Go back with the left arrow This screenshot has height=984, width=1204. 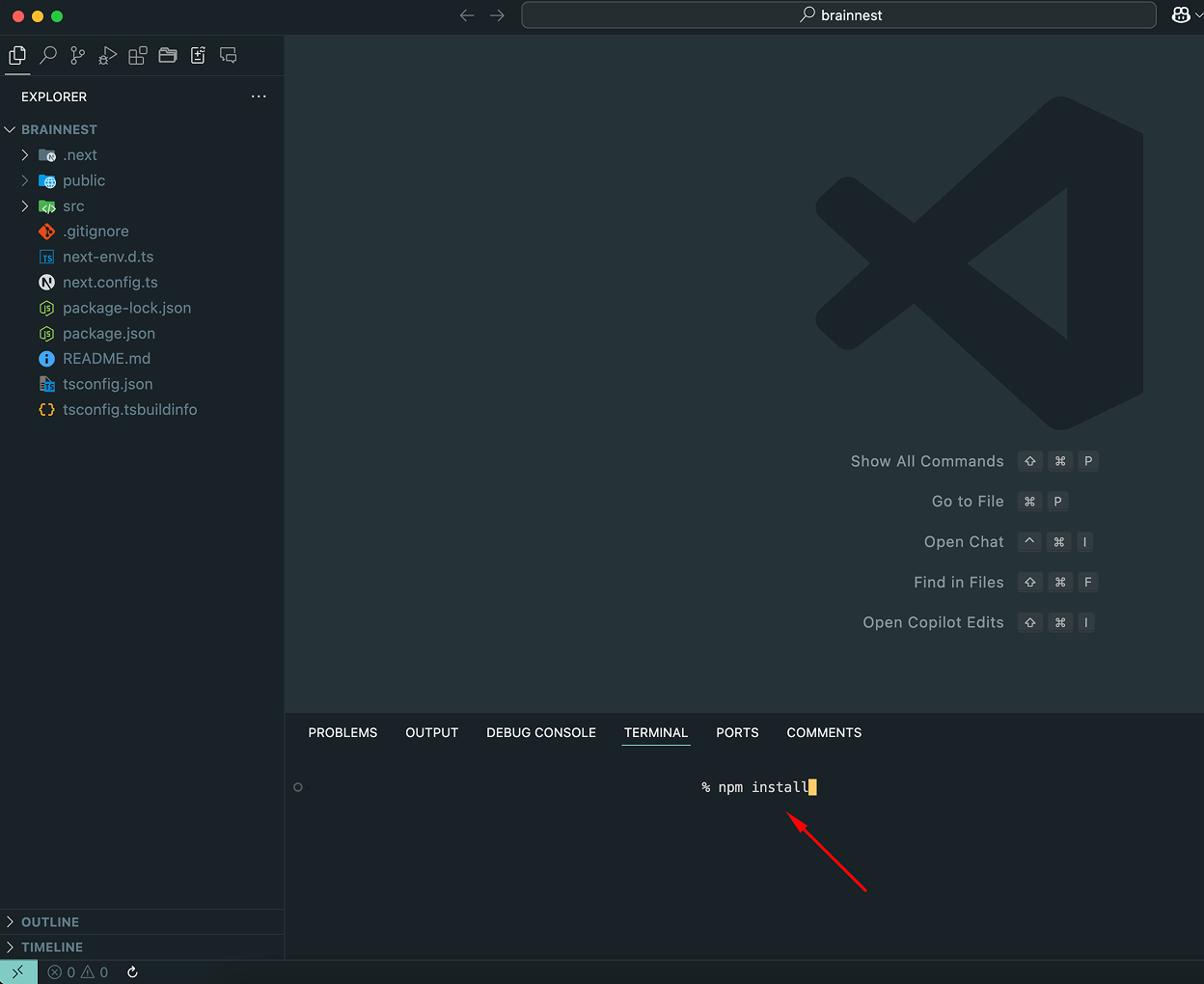click(467, 15)
